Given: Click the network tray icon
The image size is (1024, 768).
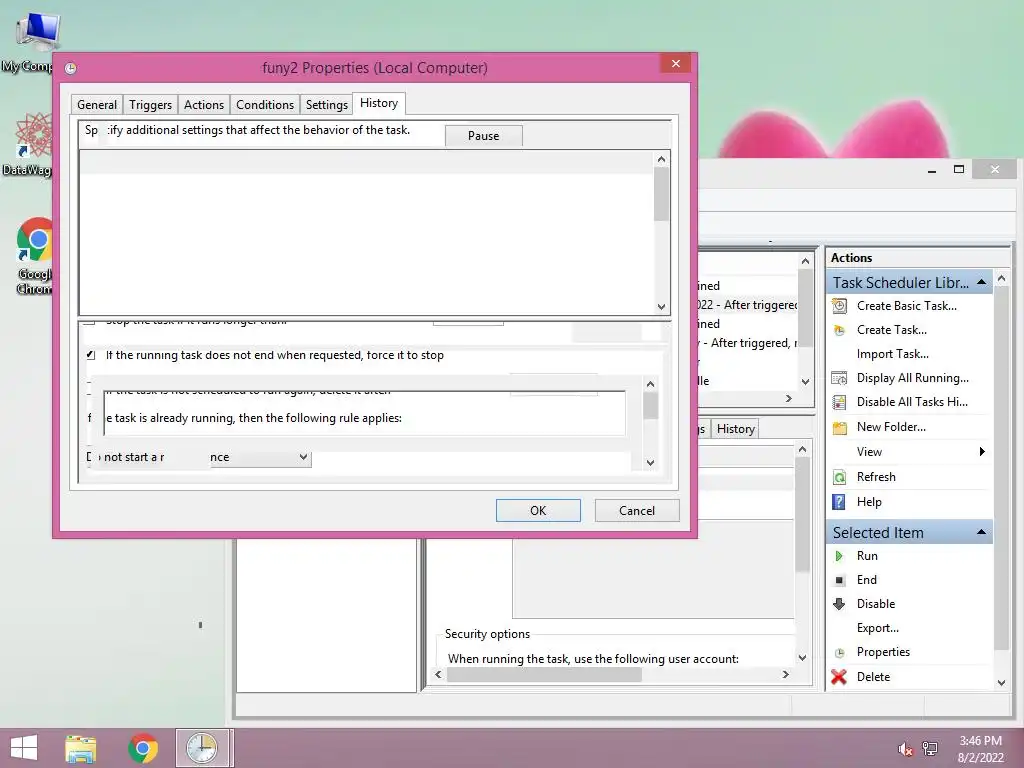Looking at the screenshot, I should pos(930,749).
